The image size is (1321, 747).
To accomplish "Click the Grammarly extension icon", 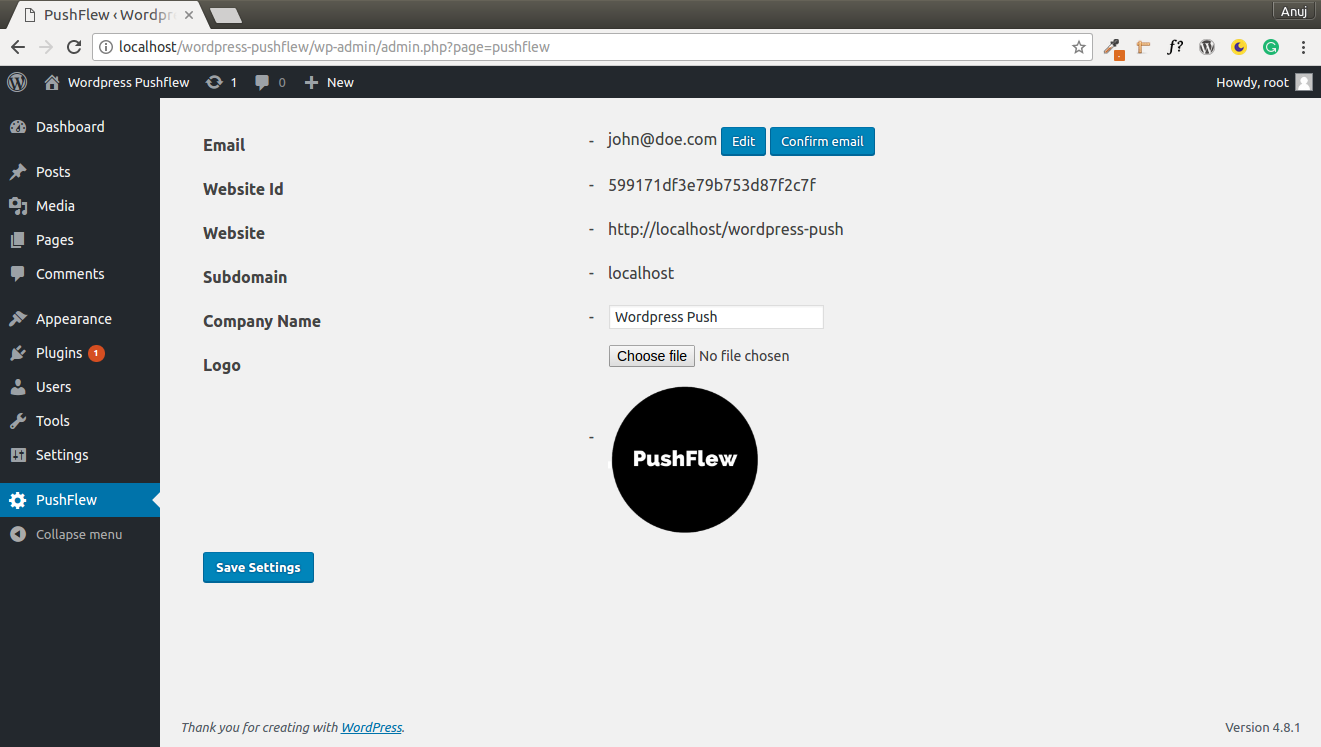I will (x=1271, y=47).
